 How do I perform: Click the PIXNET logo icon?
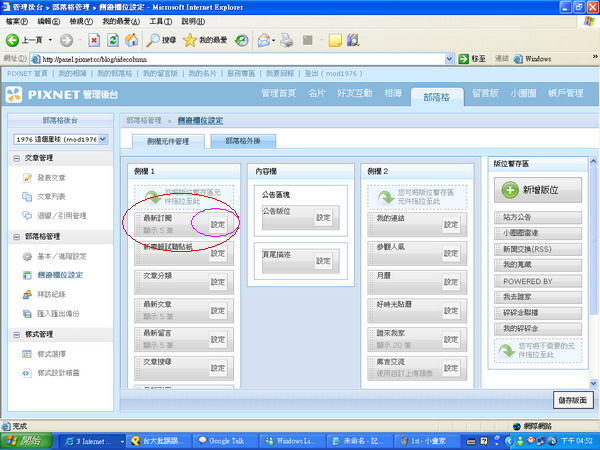(x=14, y=95)
